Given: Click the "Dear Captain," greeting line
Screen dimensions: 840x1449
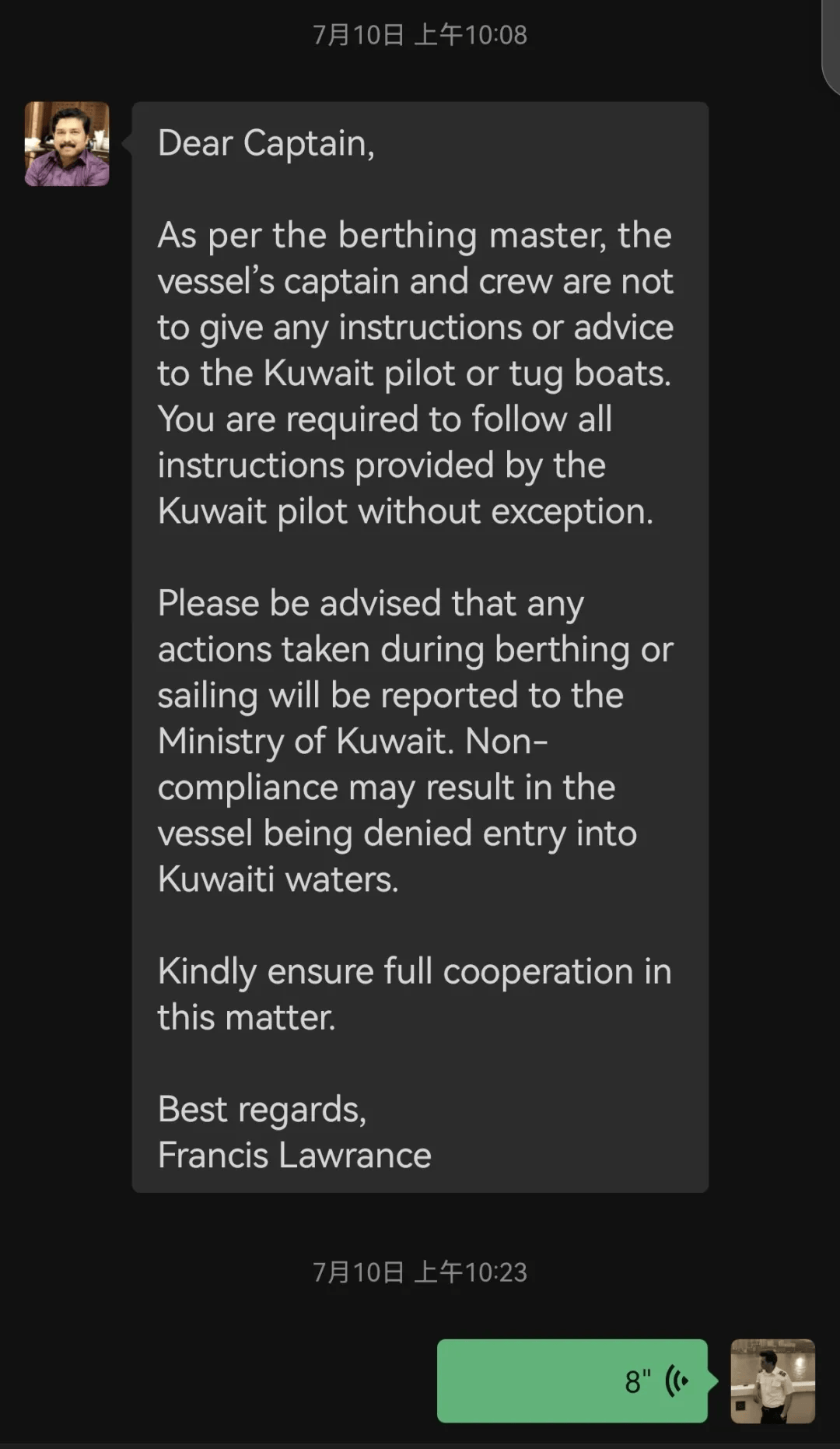Looking at the screenshot, I should 266,143.
